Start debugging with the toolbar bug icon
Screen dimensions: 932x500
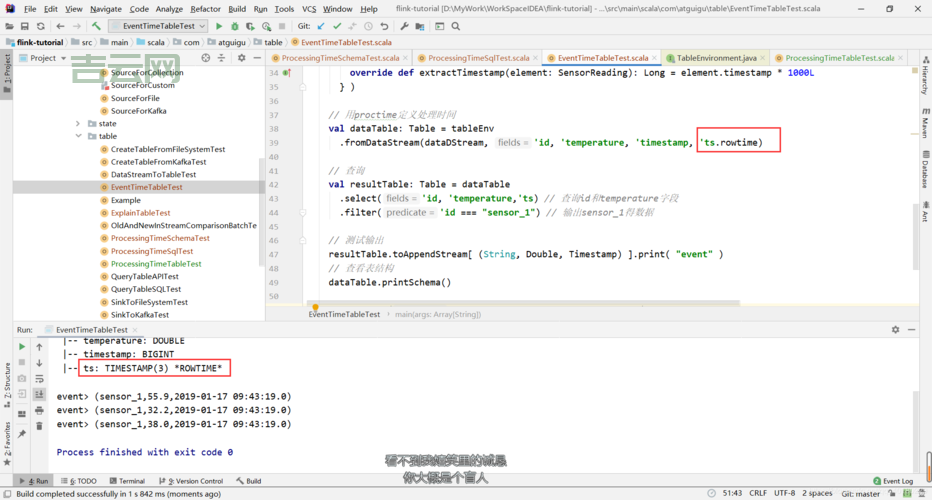coord(234,26)
